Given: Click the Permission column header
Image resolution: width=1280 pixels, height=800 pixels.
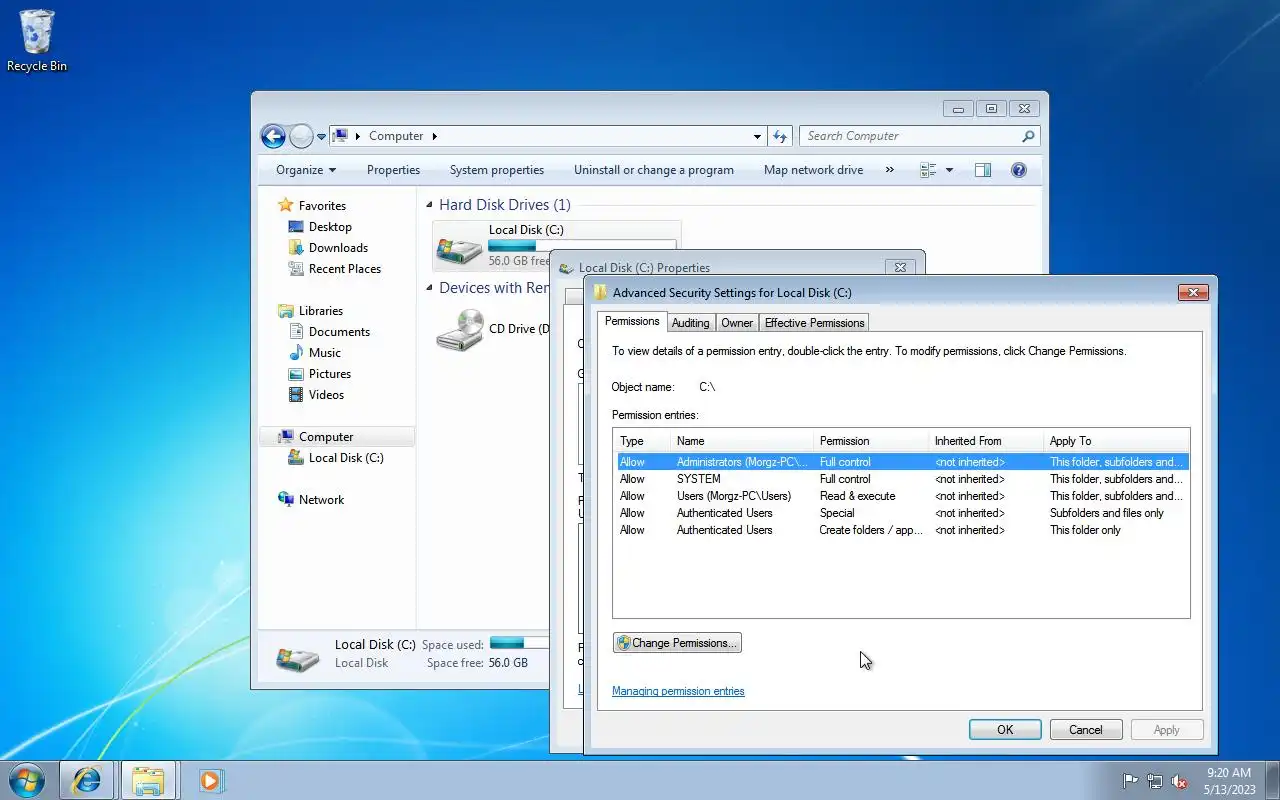Looking at the screenshot, I should (x=871, y=441).
